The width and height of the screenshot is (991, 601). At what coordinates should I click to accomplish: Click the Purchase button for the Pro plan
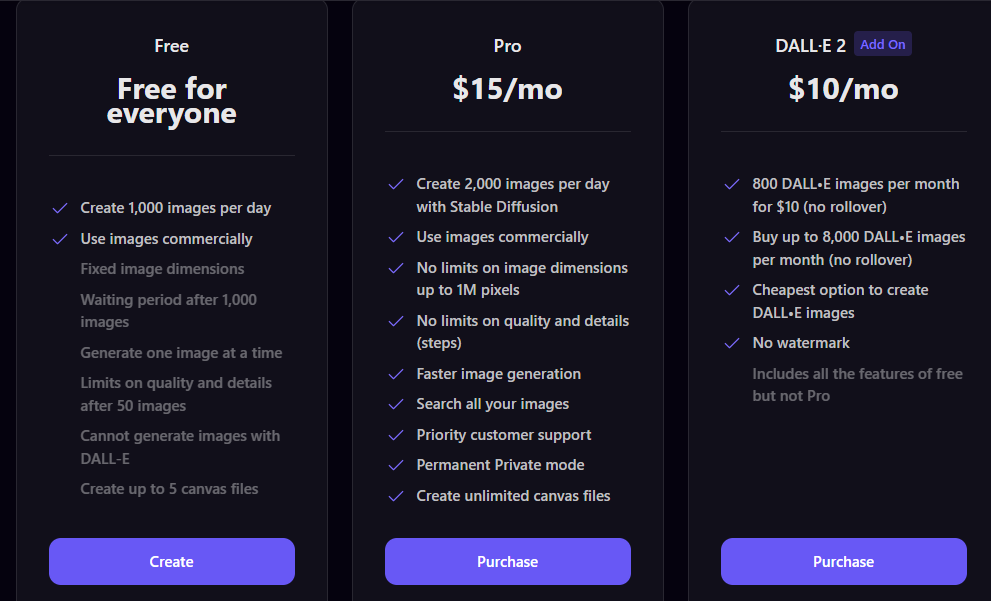(x=508, y=561)
